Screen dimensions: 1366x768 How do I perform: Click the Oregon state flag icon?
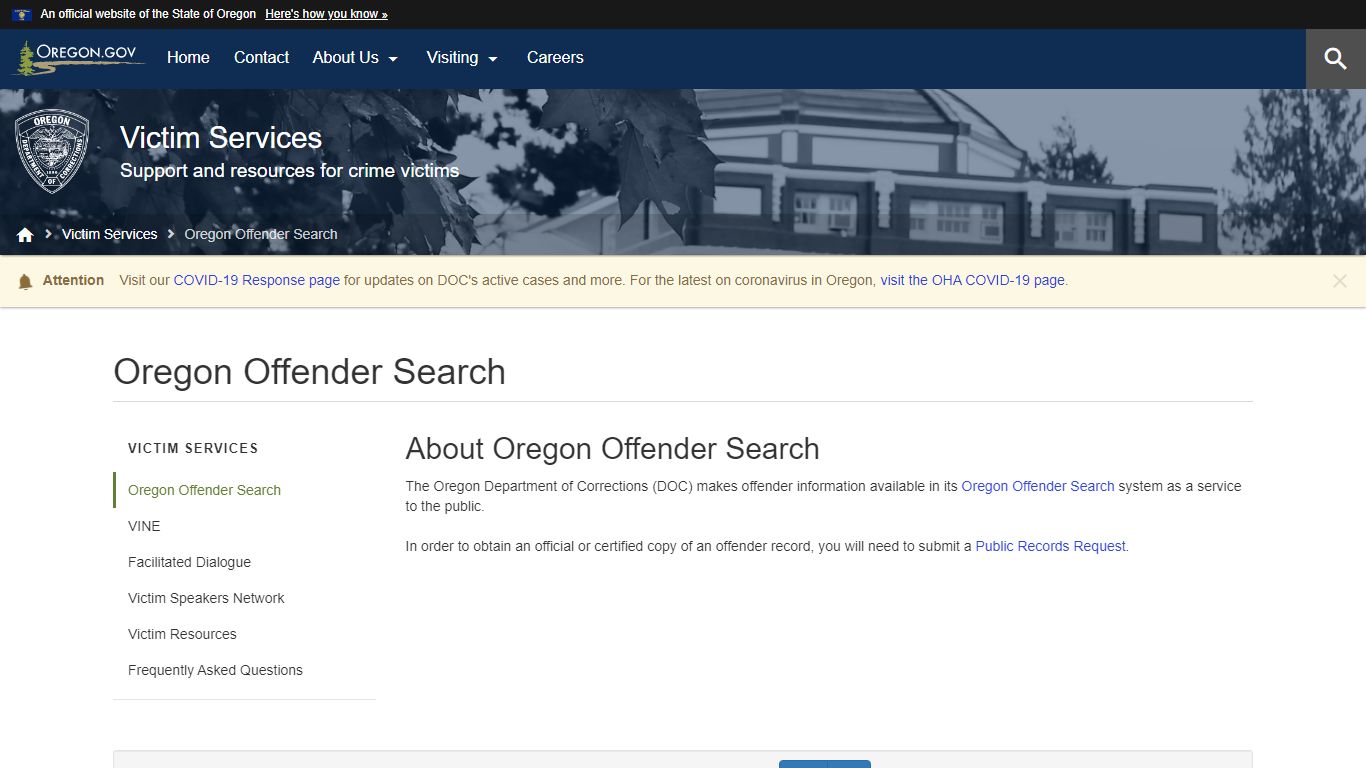pyautogui.click(x=22, y=14)
